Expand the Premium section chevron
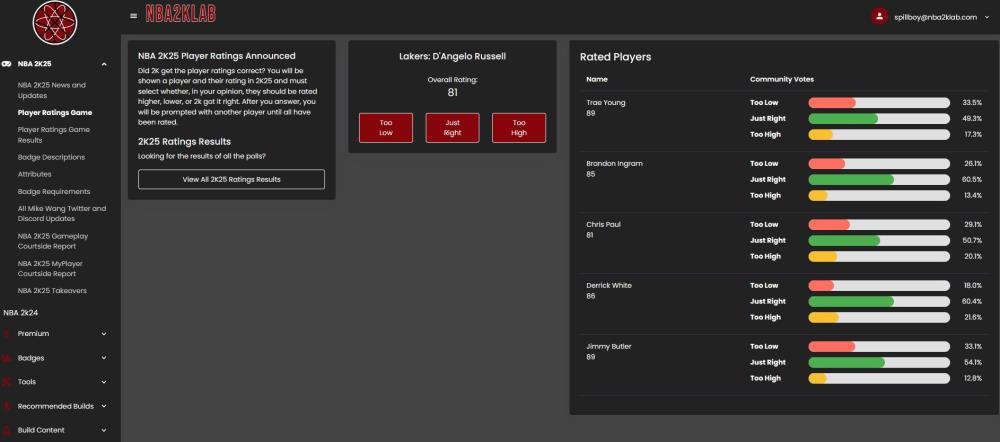Screen dimensions: 1000x442 point(104,333)
